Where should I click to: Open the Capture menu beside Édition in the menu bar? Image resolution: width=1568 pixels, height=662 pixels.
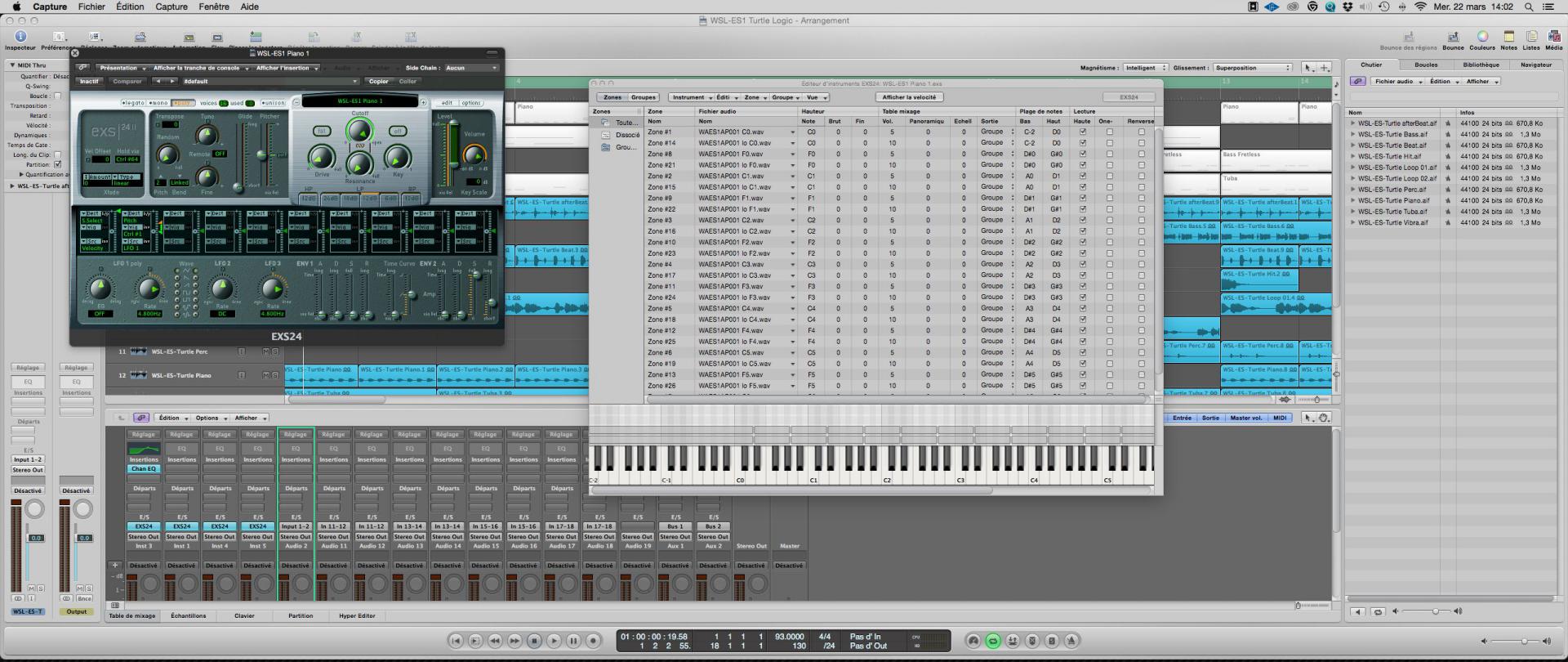pos(171,7)
